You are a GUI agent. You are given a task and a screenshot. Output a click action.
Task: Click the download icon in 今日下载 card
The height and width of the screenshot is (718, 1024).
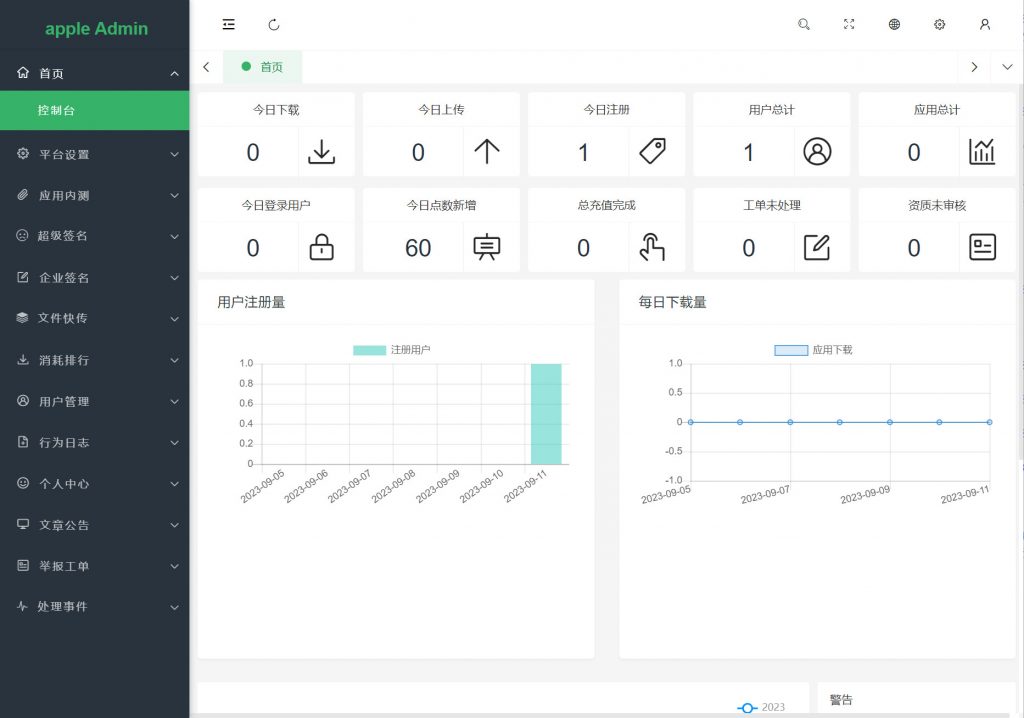(x=321, y=152)
